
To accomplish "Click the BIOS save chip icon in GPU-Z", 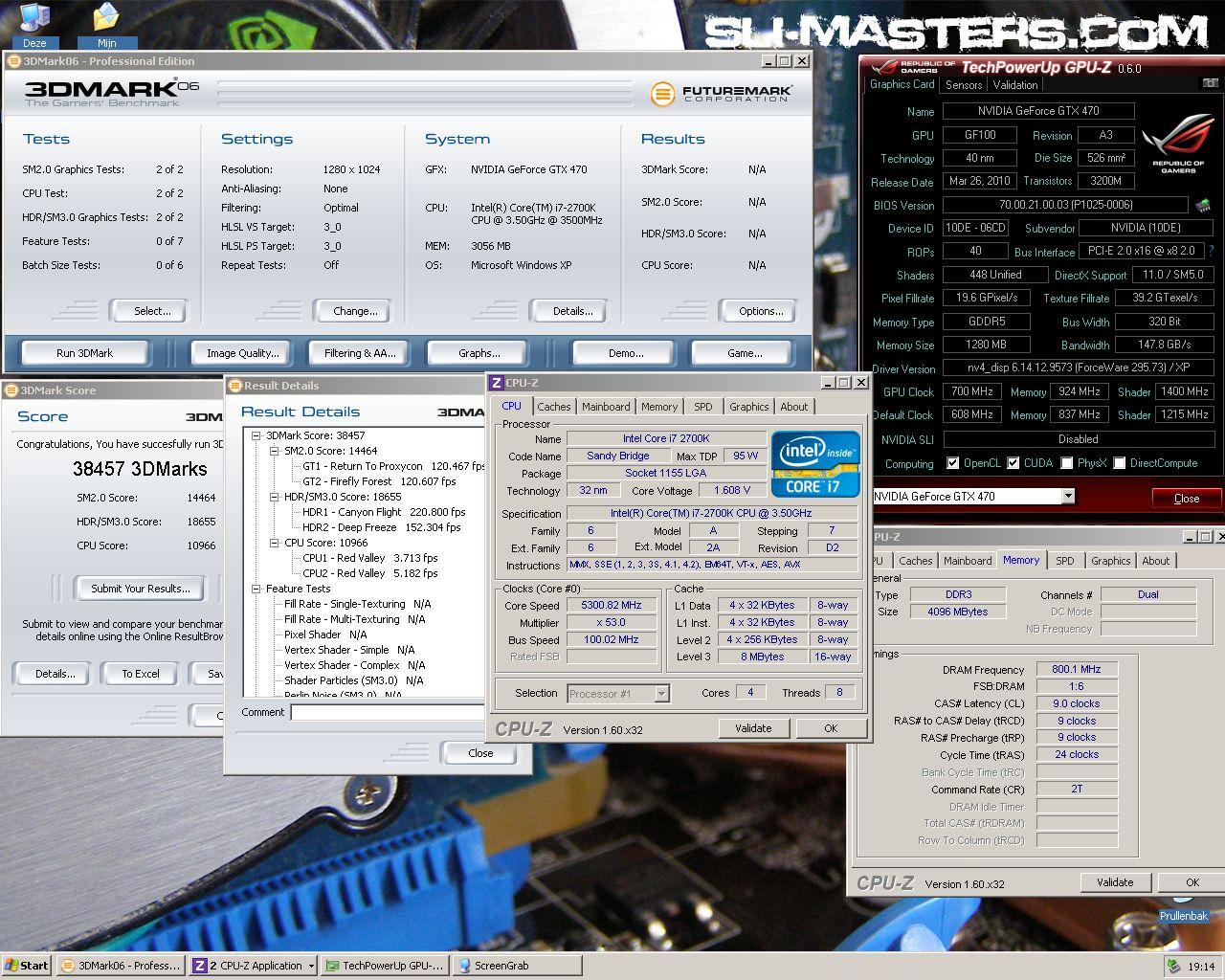I will (x=1203, y=205).
